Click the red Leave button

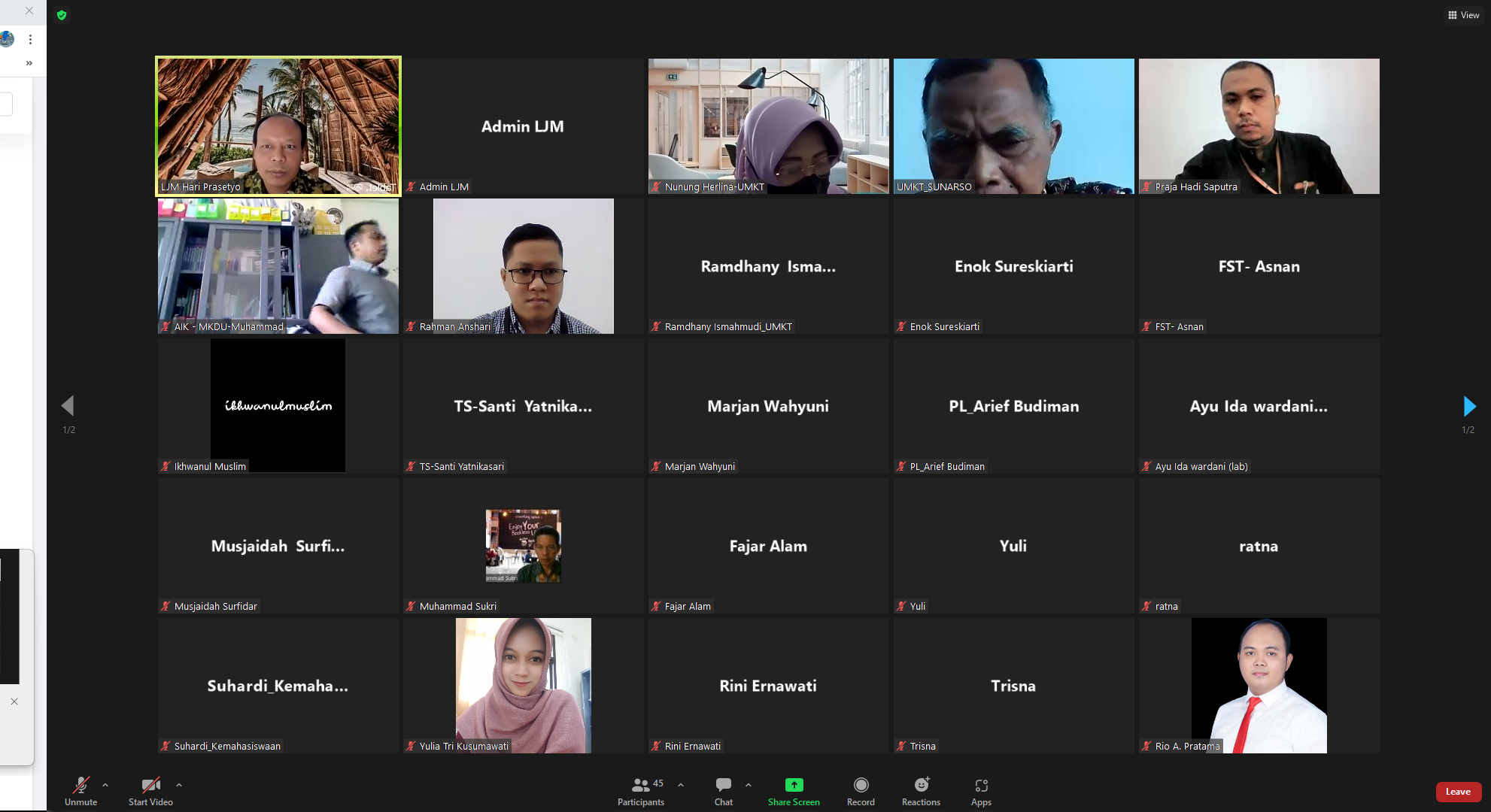tap(1458, 792)
